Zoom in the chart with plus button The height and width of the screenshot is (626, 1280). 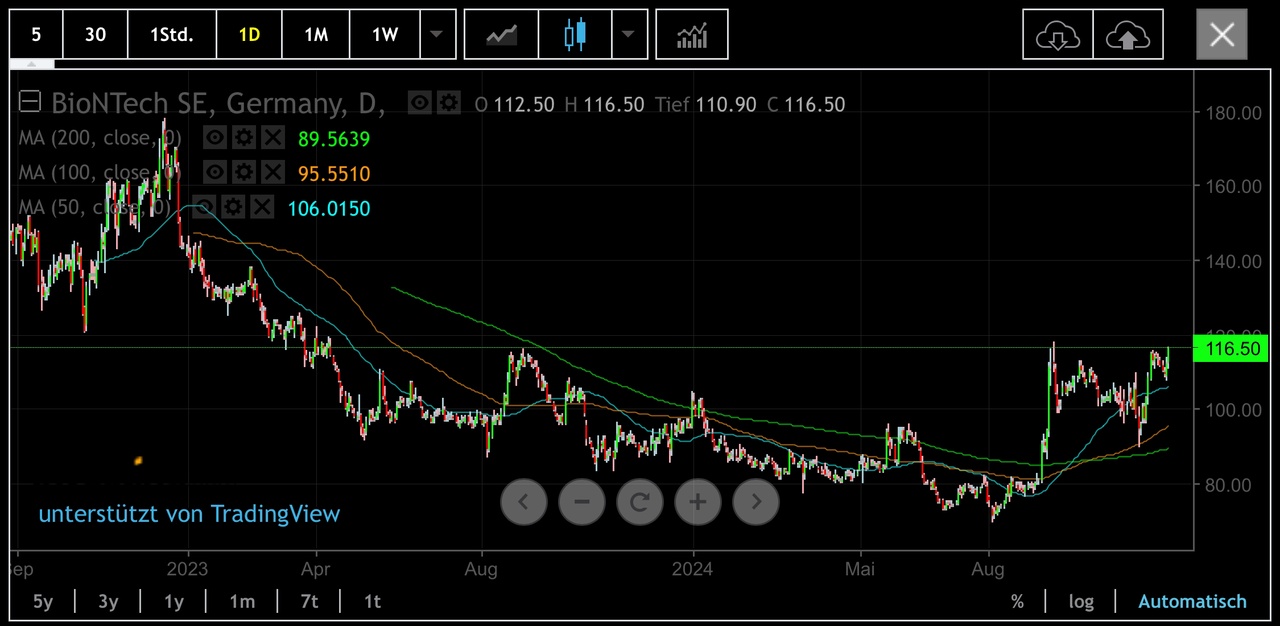[x=698, y=501]
